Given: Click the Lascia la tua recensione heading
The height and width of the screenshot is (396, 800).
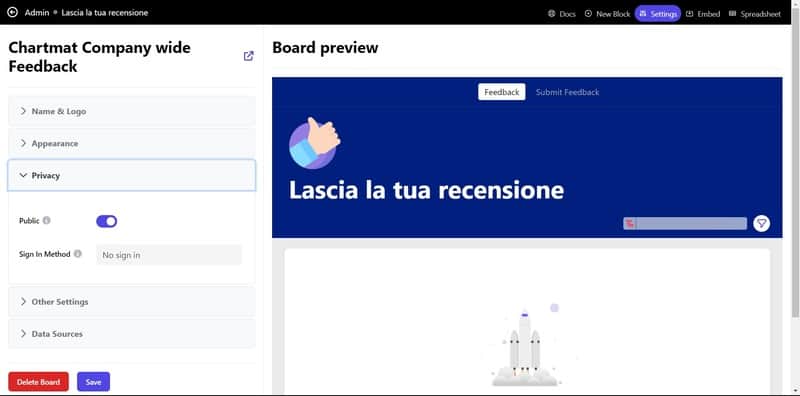Looking at the screenshot, I should pyautogui.click(x=427, y=190).
